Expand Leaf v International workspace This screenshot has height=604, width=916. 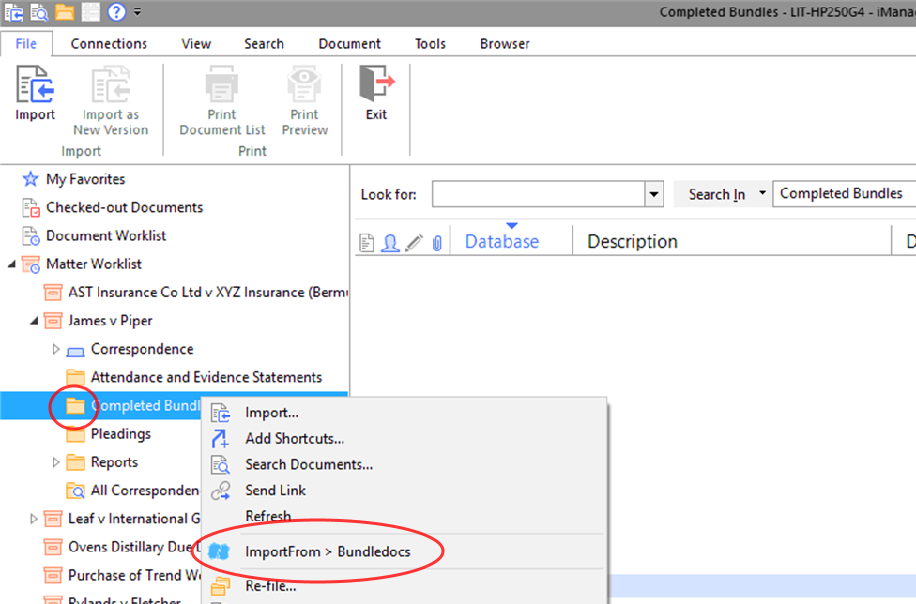pos(33,519)
